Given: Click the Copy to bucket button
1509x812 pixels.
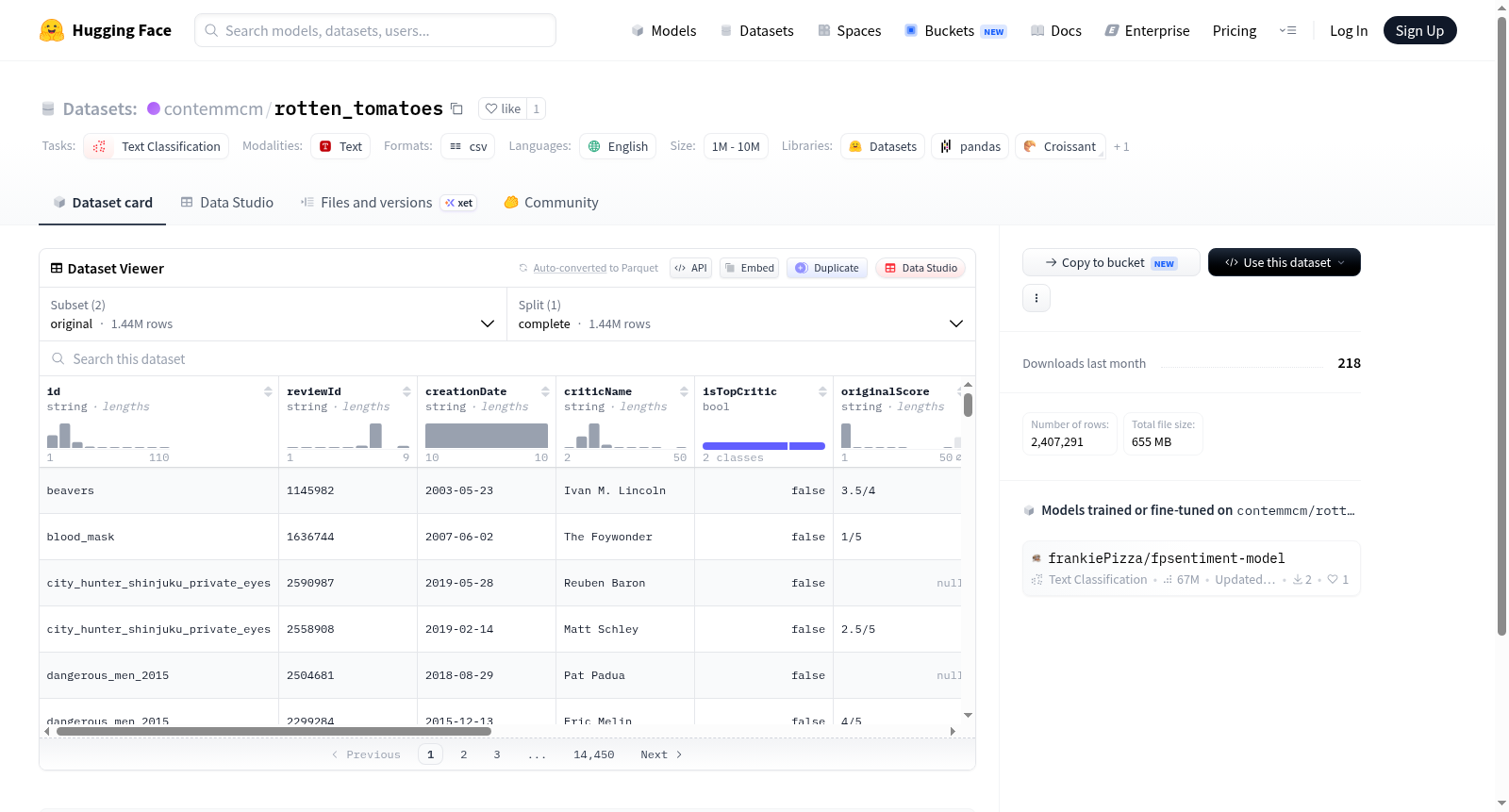Looking at the screenshot, I should point(1111,262).
